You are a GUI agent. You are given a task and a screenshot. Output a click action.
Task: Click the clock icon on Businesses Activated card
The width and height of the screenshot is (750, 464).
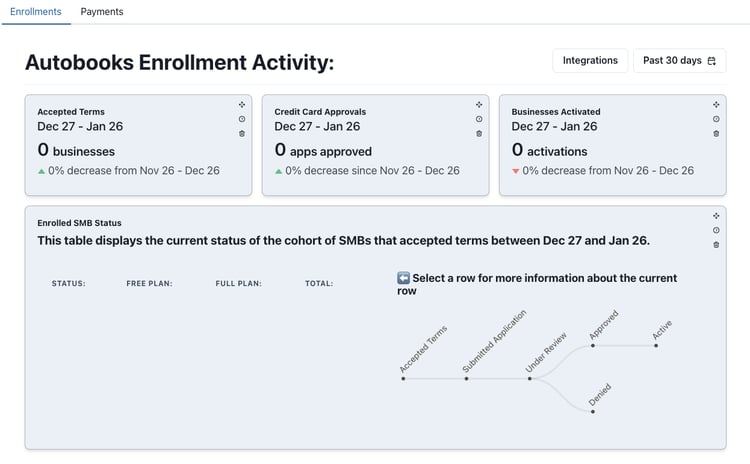pos(716,119)
